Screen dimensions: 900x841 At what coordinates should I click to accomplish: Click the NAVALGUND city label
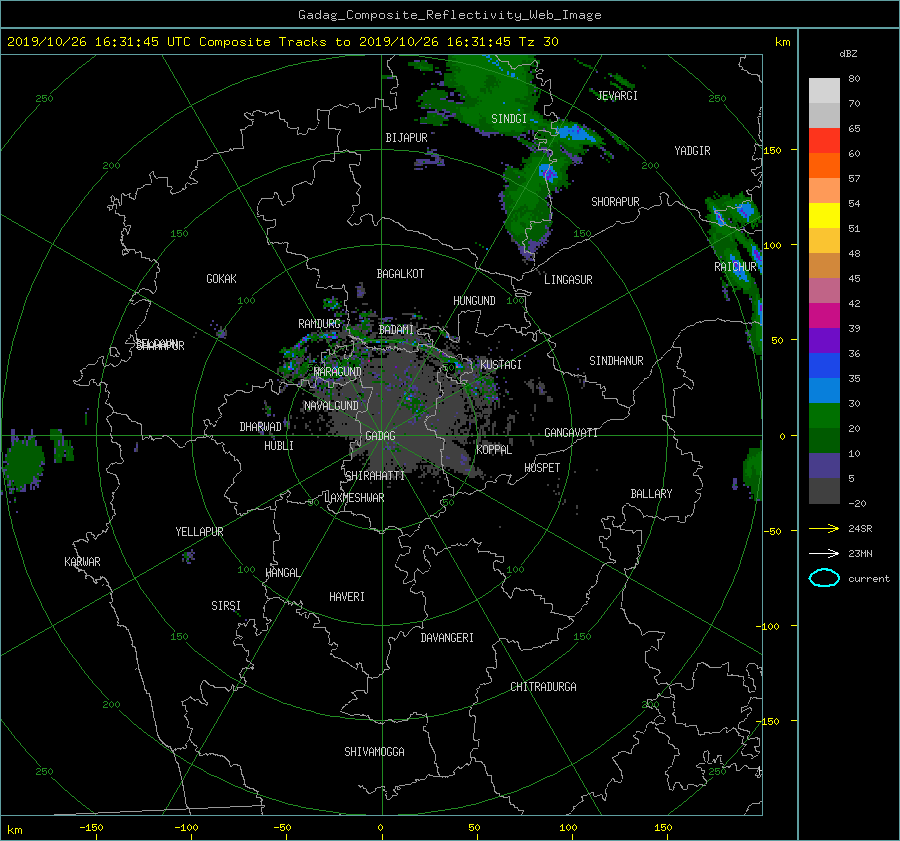pyautogui.click(x=331, y=406)
